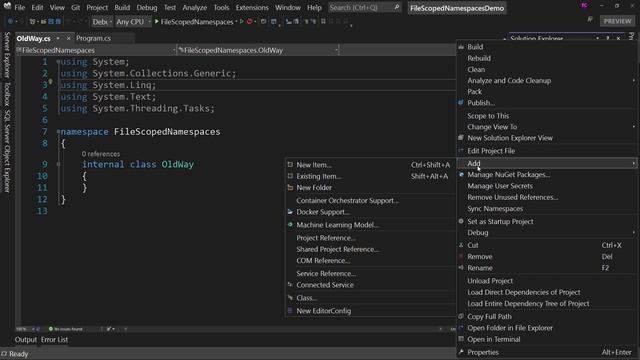
Task: Select the OldWay.cs tab
Action: coord(33,38)
